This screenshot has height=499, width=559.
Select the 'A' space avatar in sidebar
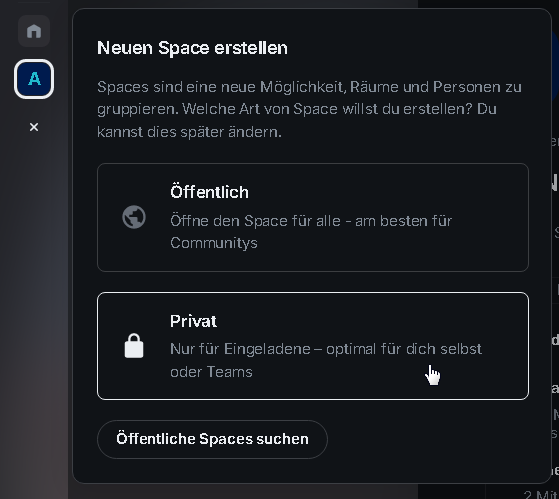click(x=34, y=79)
